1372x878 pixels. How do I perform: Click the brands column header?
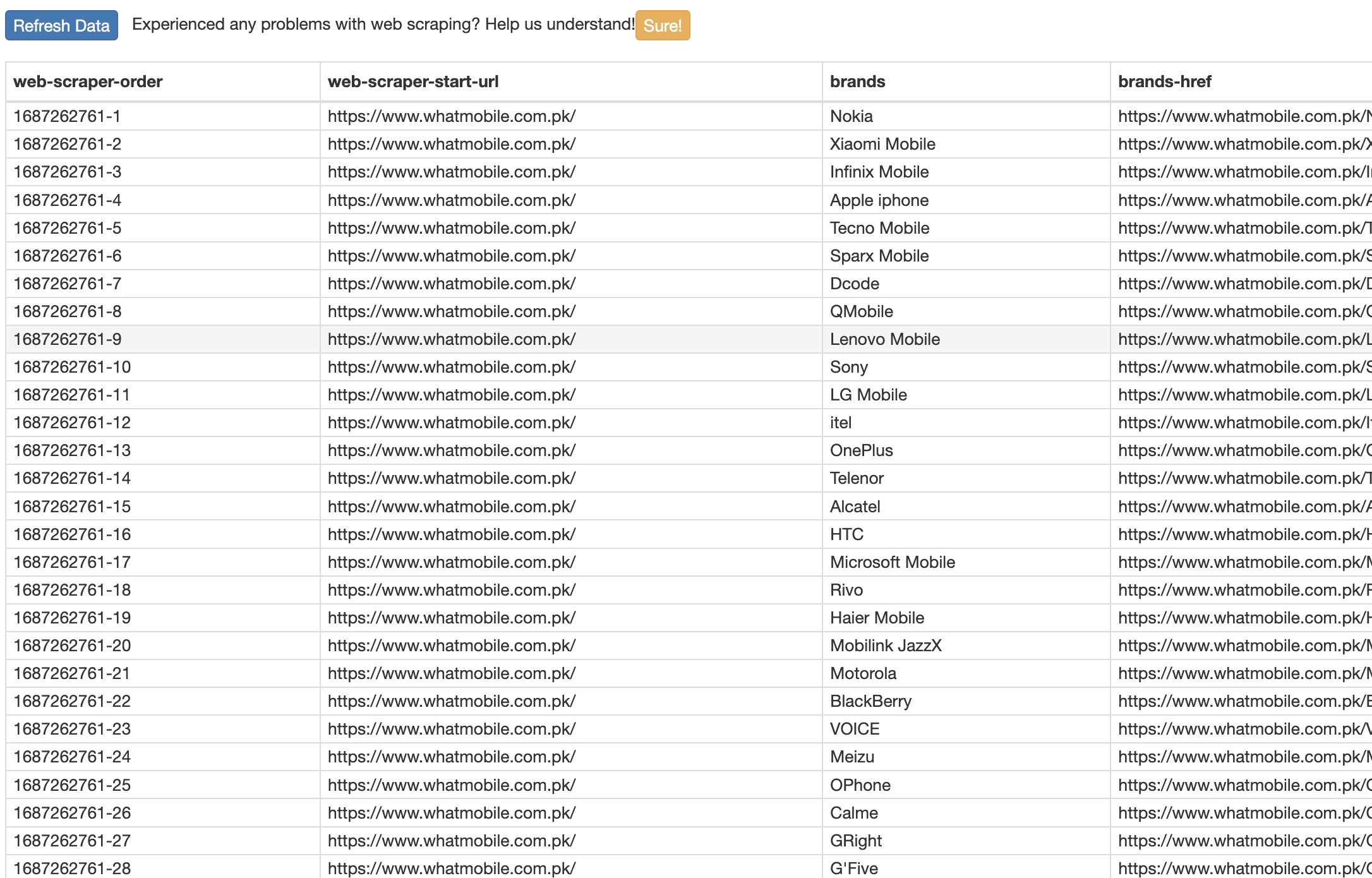(966, 81)
